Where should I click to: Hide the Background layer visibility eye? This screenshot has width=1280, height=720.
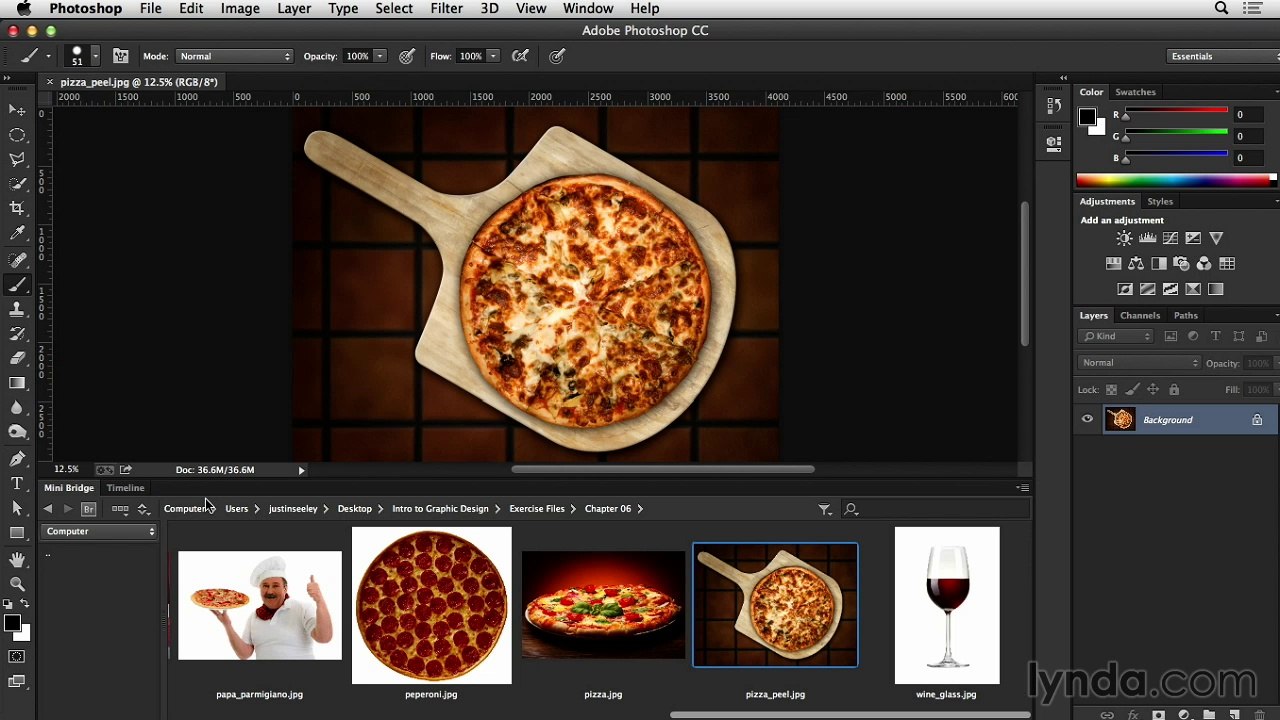1087,420
